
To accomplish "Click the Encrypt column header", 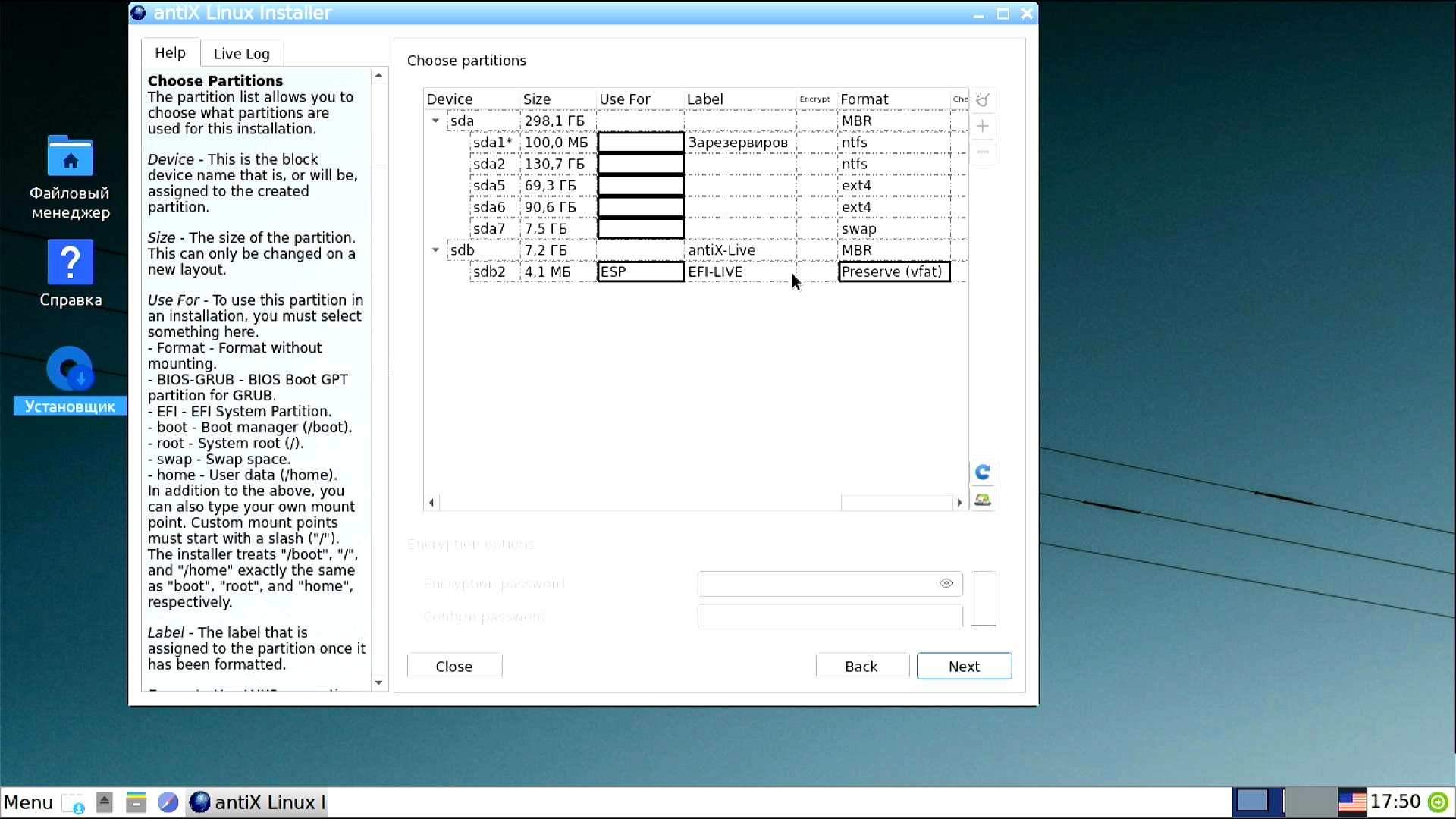I will pos(815,99).
